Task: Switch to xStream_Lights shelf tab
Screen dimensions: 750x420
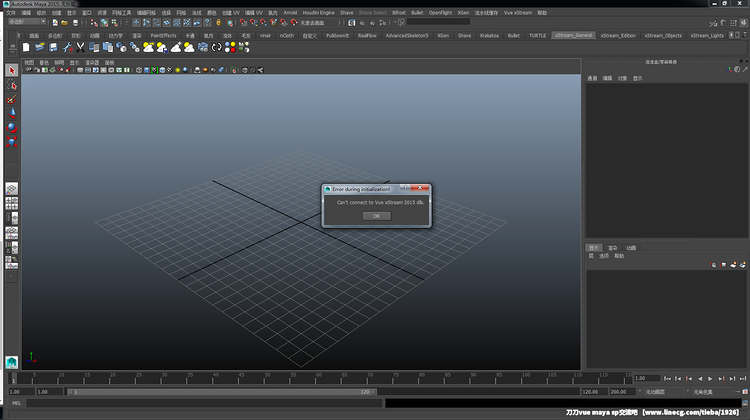Action: click(x=707, y=35)
